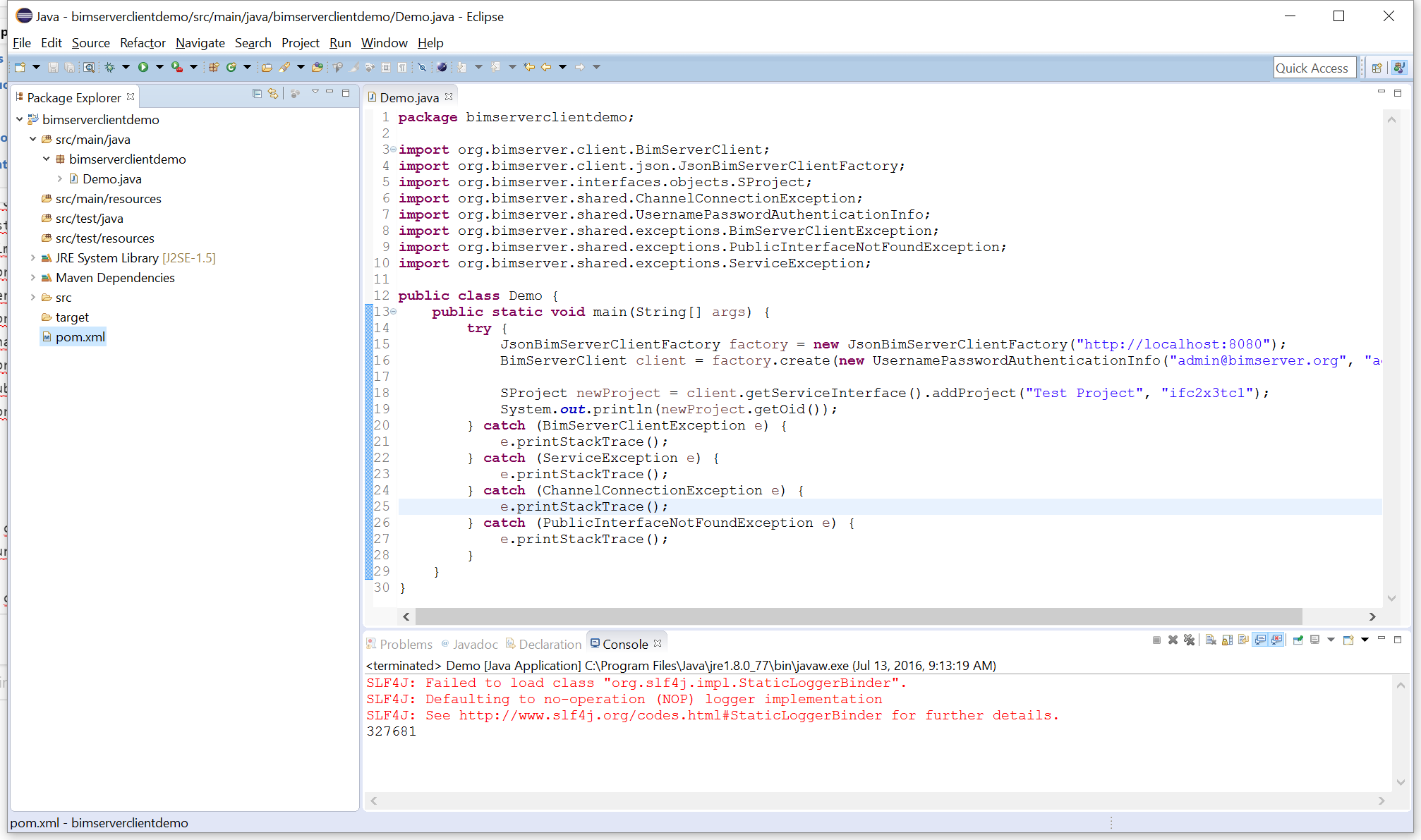Select src/test/resources folder

click(x=97, y=238)
